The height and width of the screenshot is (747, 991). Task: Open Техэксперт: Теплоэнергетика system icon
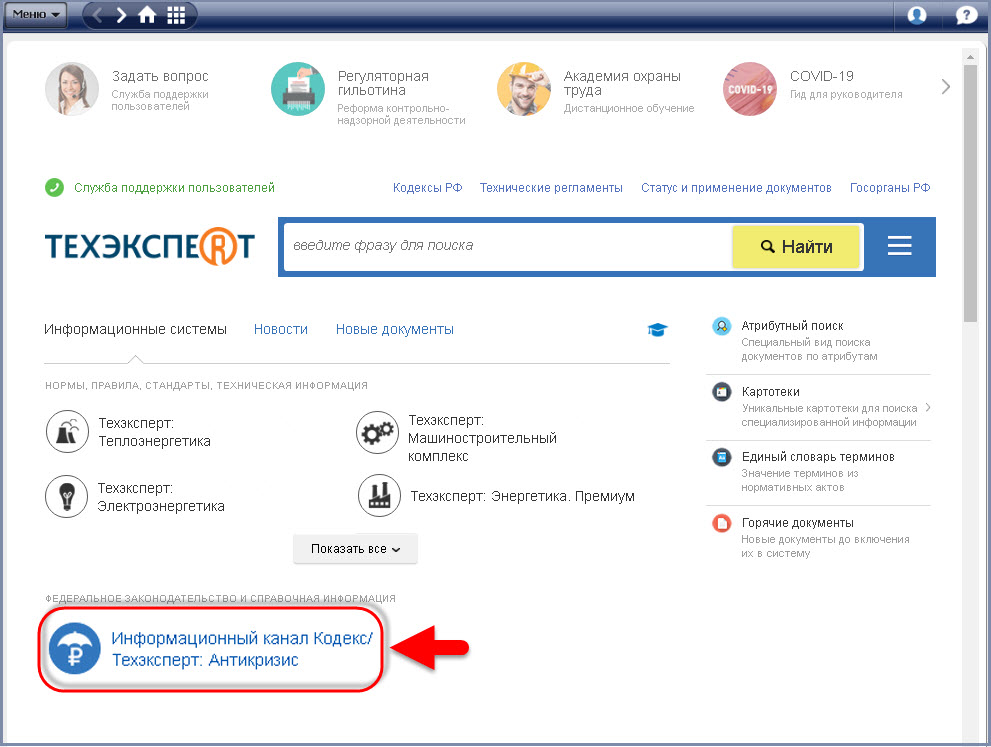tap(67, 432)
